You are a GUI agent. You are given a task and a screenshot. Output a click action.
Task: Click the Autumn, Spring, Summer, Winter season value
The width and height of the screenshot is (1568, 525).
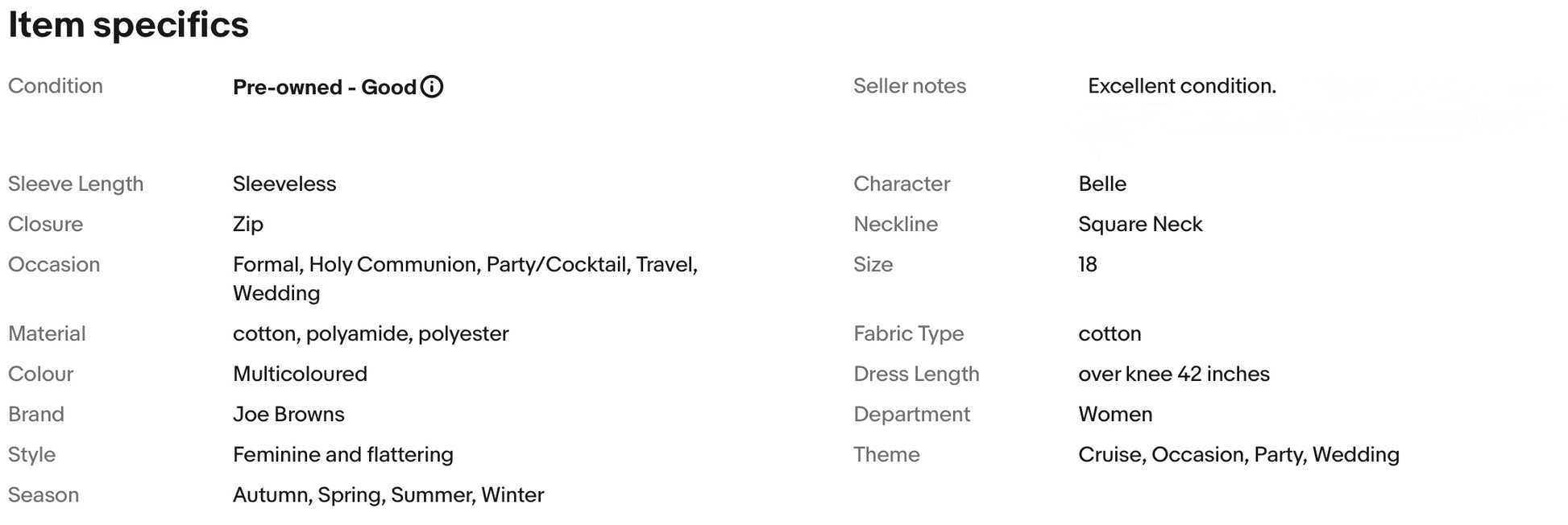click(388, 494)
